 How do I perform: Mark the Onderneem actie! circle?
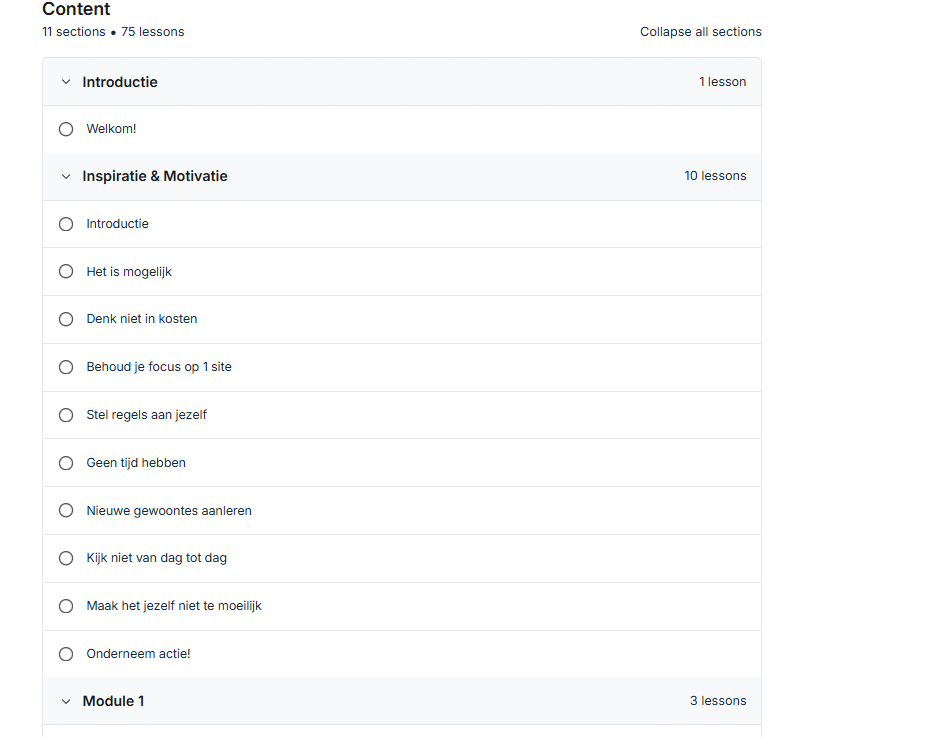66,654
